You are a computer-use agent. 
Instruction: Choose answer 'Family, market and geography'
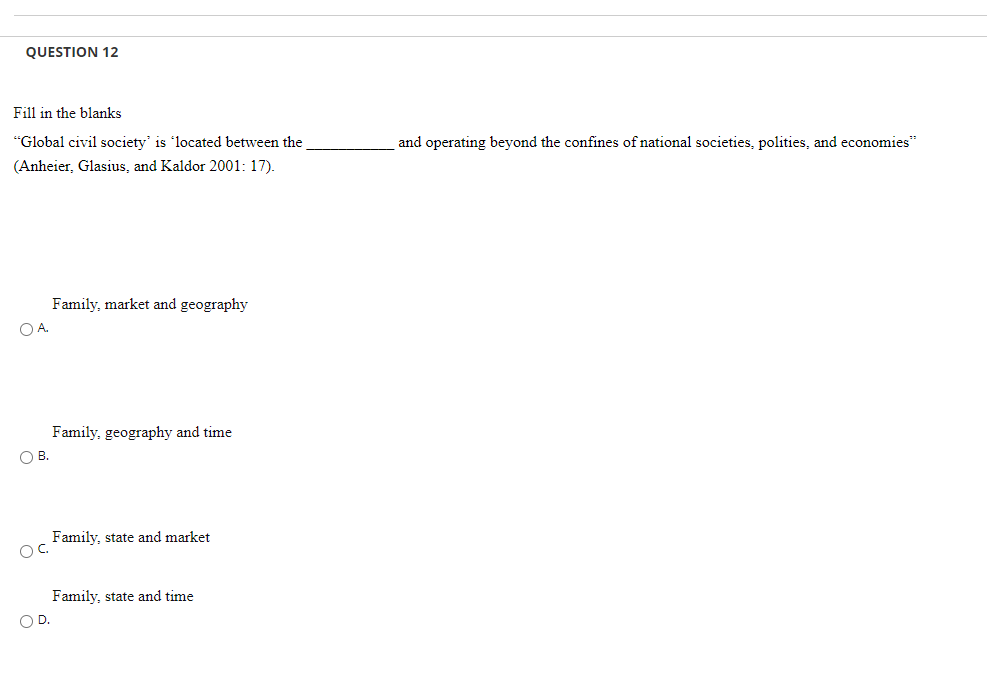150,304
